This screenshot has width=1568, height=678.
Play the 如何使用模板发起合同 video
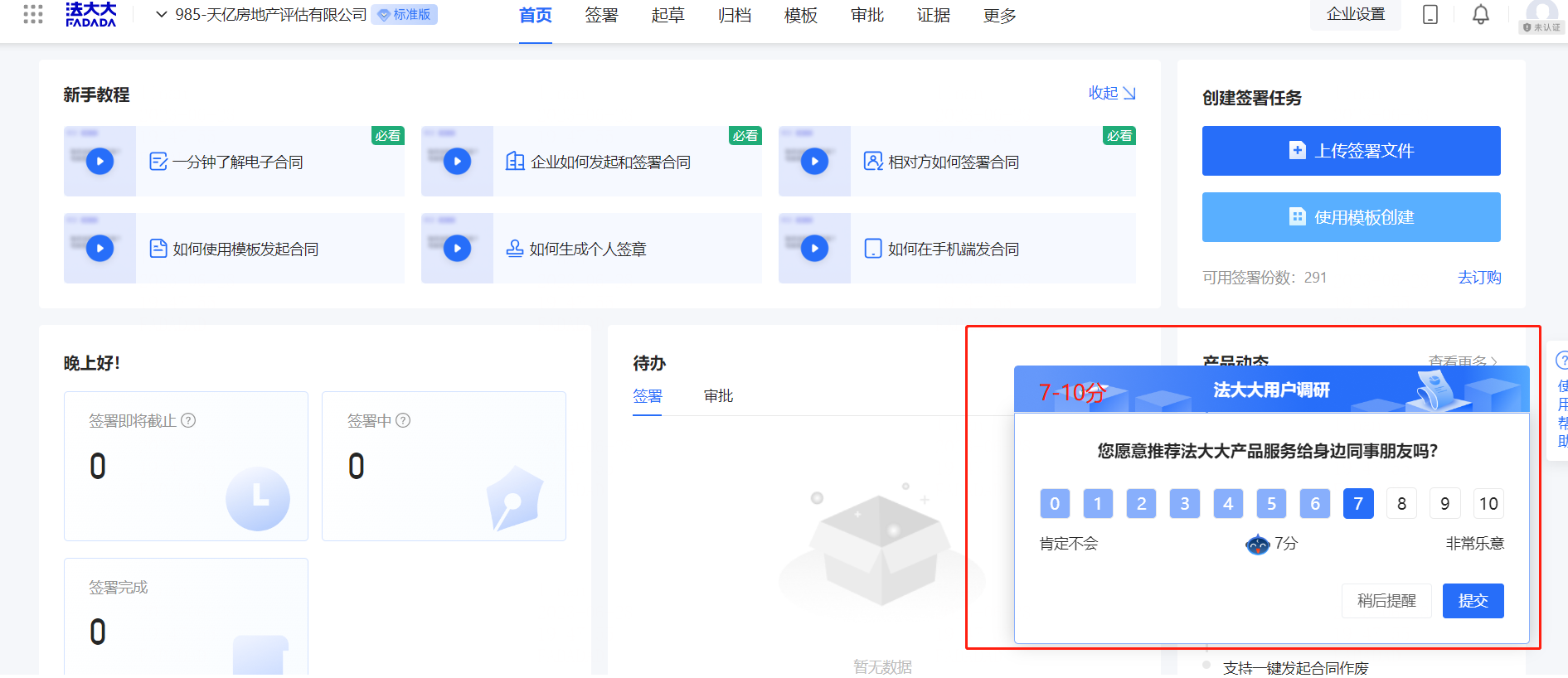pos(100,248)
